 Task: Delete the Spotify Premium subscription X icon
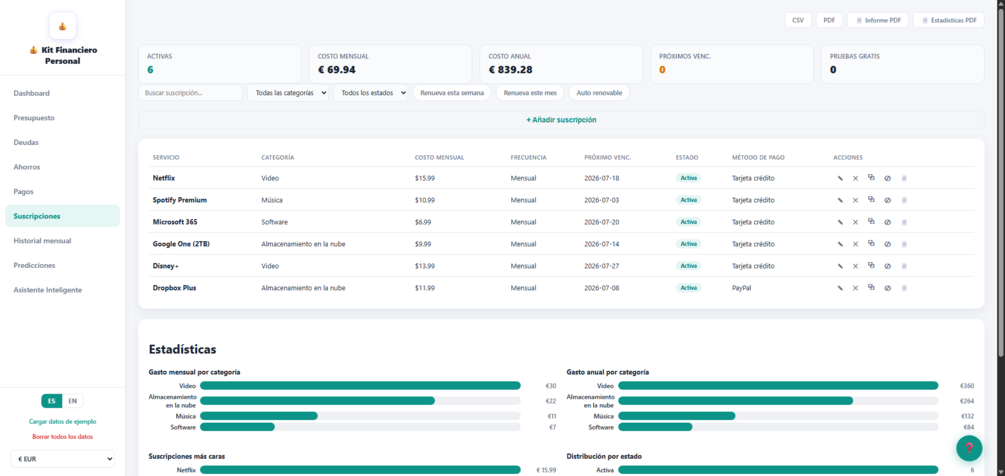pyautogui.click(x=855, y=200)
